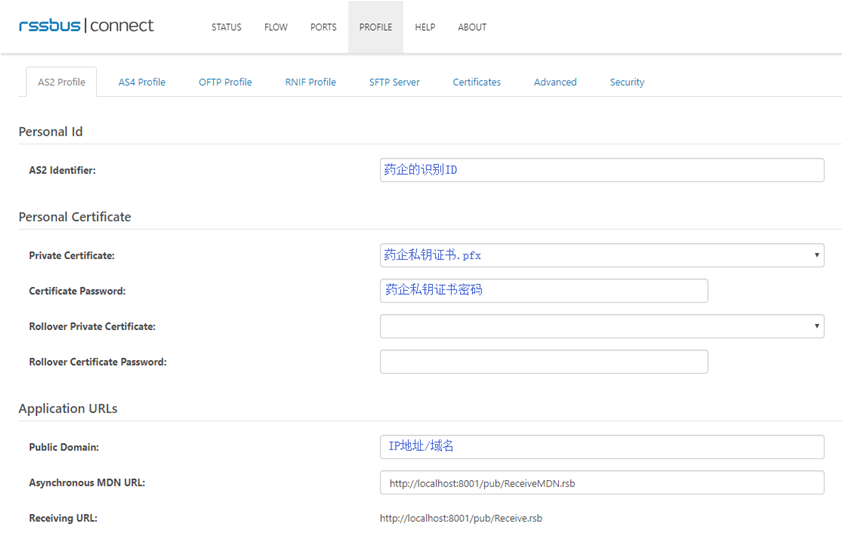Switch to the AS2 Profile tab
Screen dimensions: 843x540
[x=61, y=82]
